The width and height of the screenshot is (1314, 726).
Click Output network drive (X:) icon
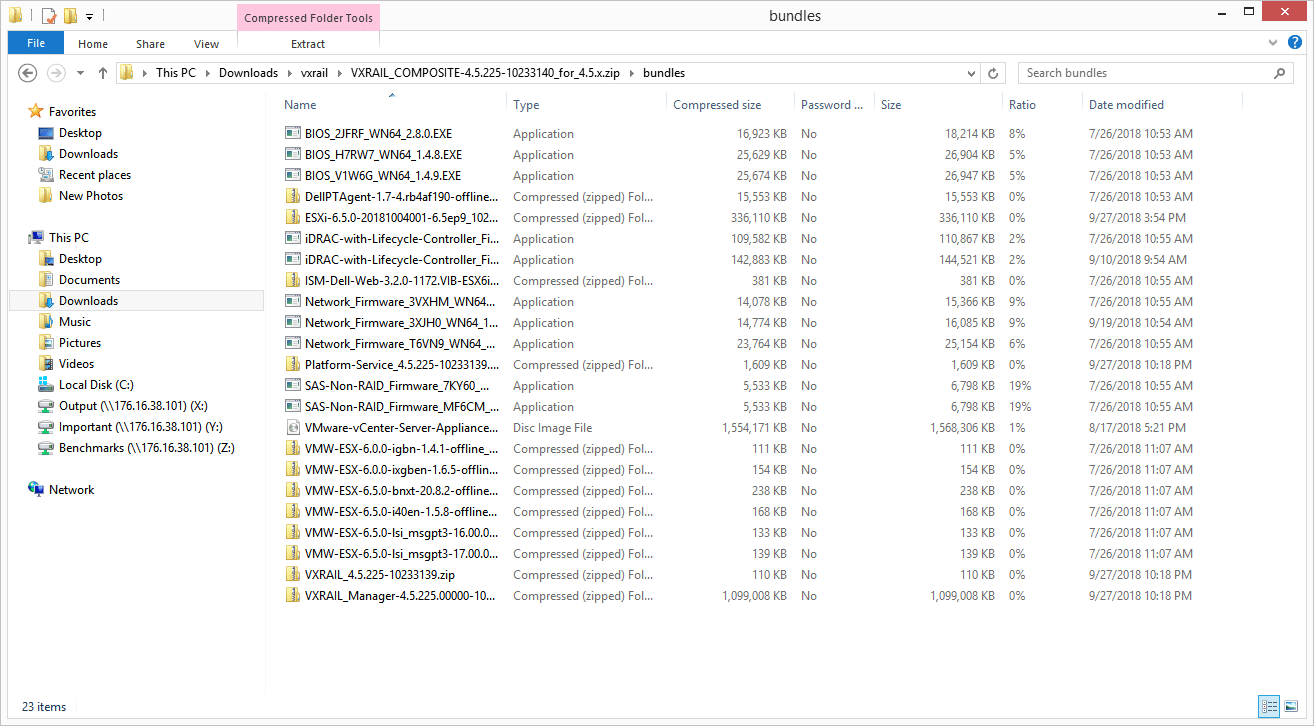coord(46,406)
